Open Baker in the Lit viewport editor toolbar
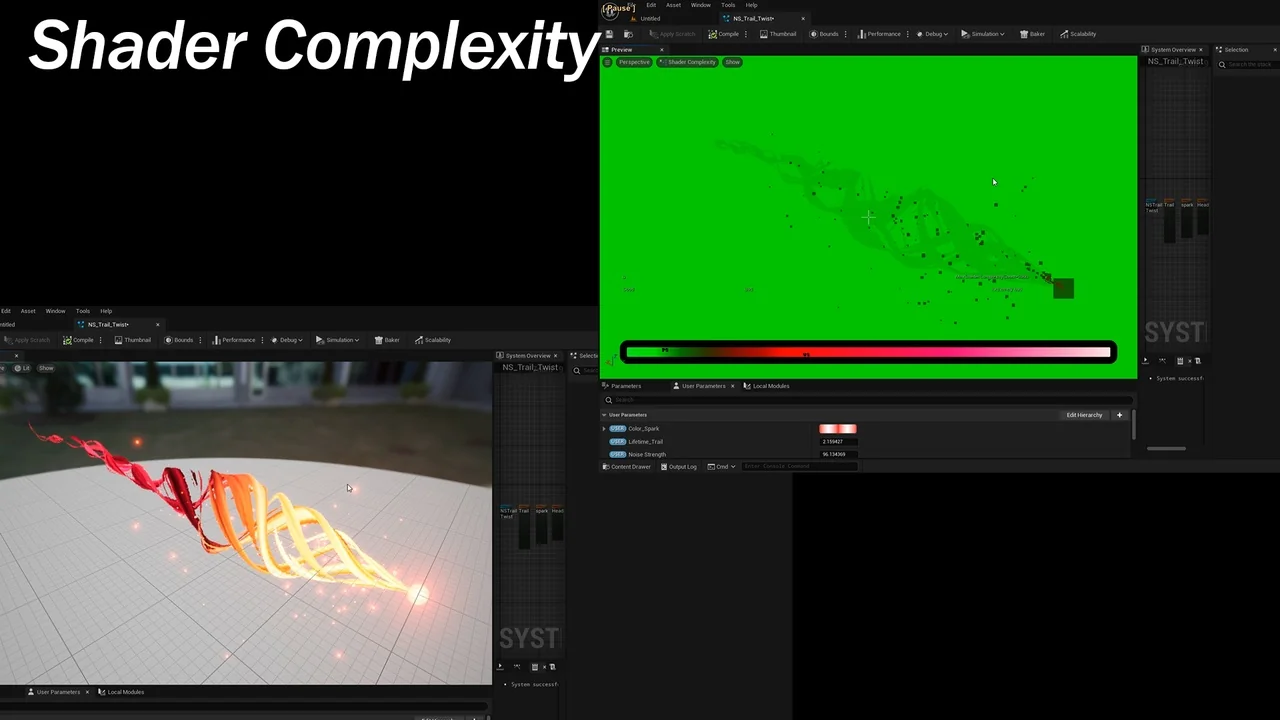Screen dimensions: 1280x720 click(386, 340)
